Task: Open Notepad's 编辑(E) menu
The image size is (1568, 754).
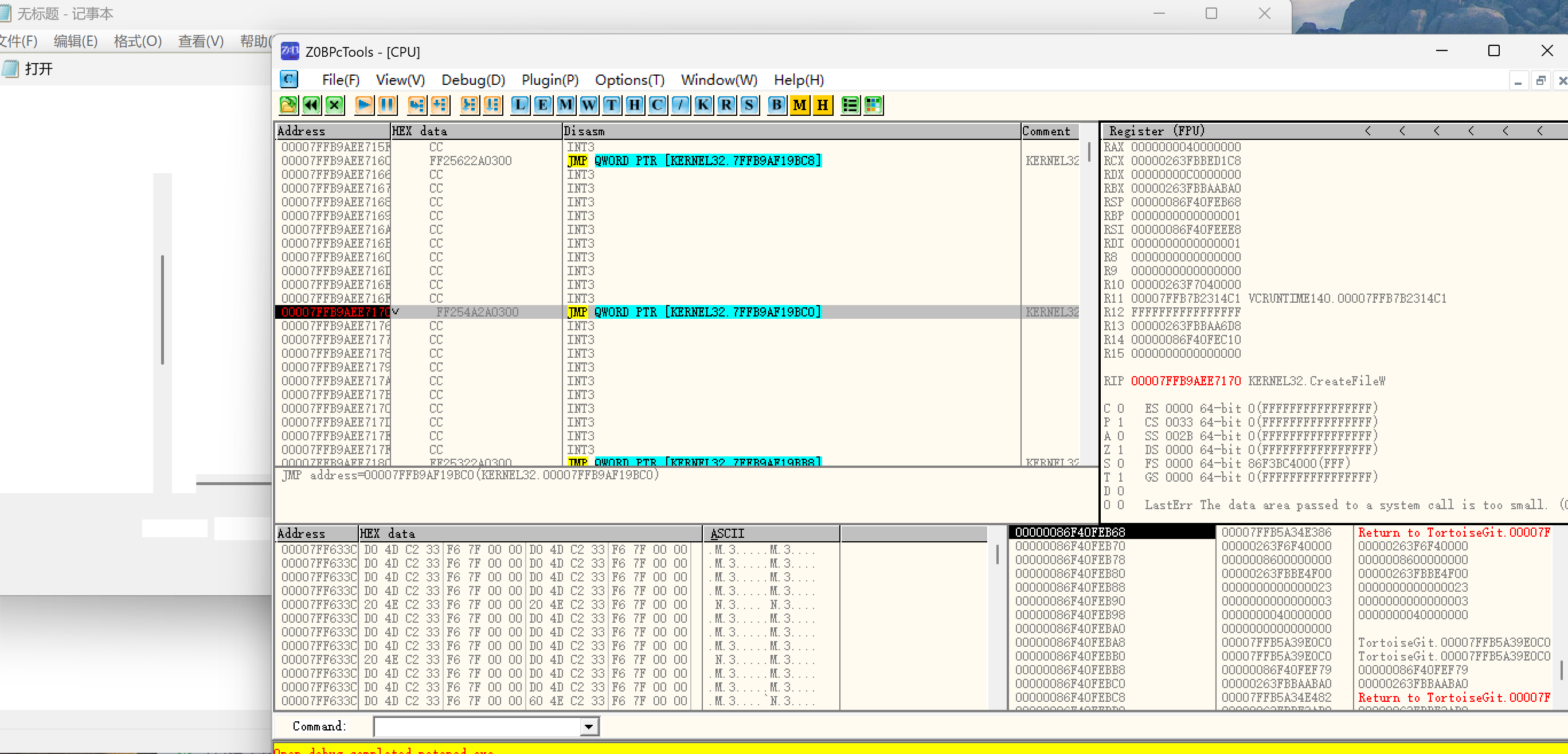Action: 76,41
